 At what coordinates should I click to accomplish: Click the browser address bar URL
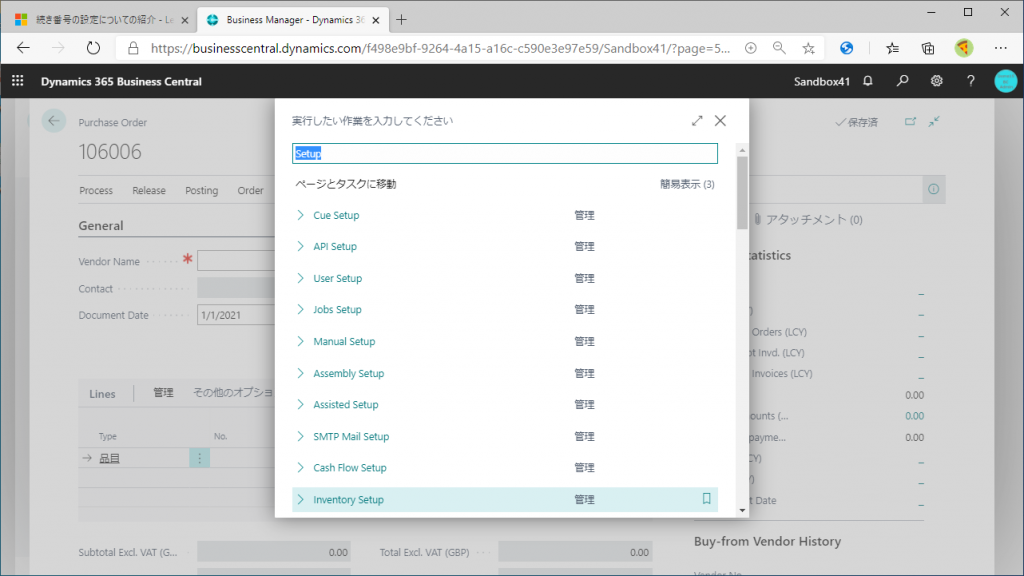point(440,48)
